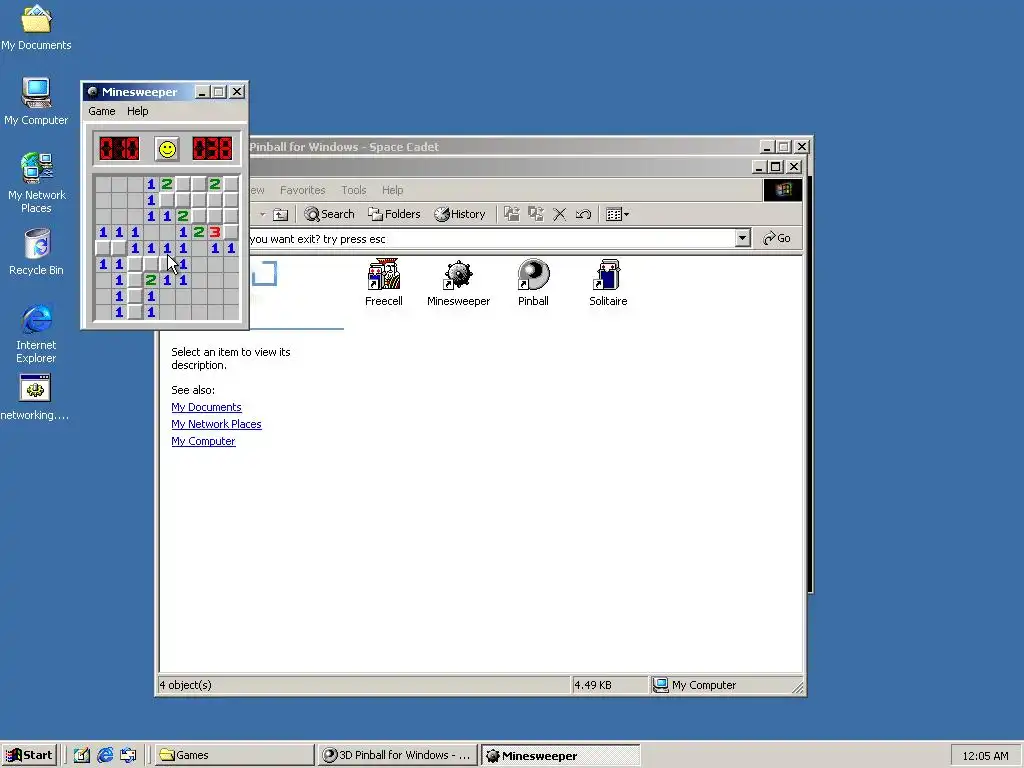Click the Search toolbar button
The image size is (1024, 768).
pos(329,214)
